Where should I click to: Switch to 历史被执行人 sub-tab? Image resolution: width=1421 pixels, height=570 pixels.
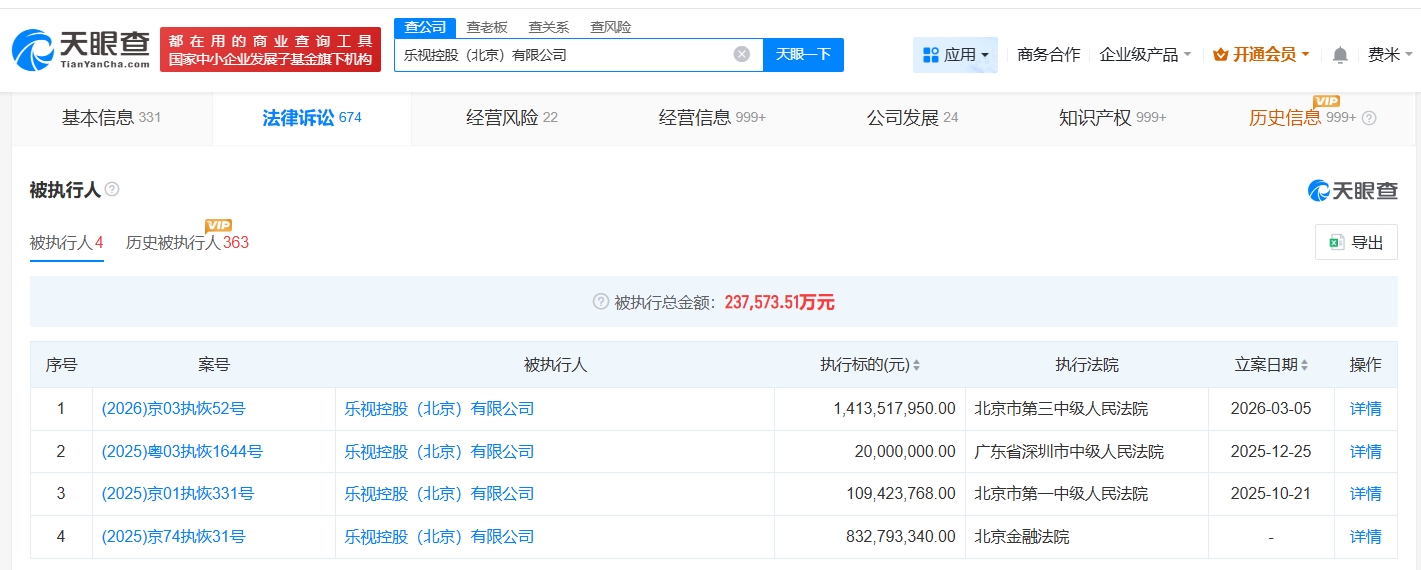point(187,243)
